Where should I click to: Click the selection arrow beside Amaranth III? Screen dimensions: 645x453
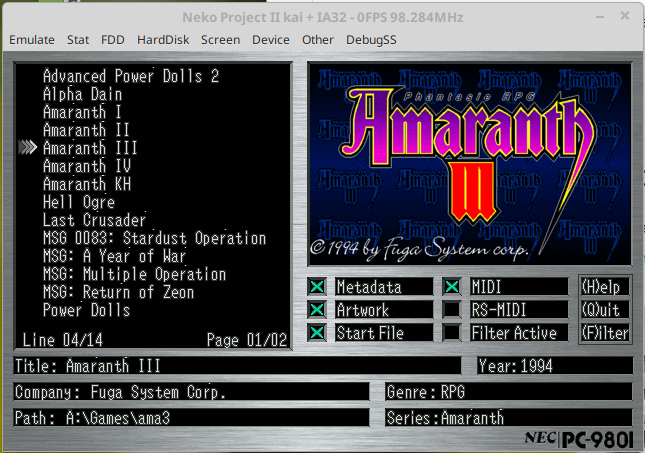(x=28, y=148)
